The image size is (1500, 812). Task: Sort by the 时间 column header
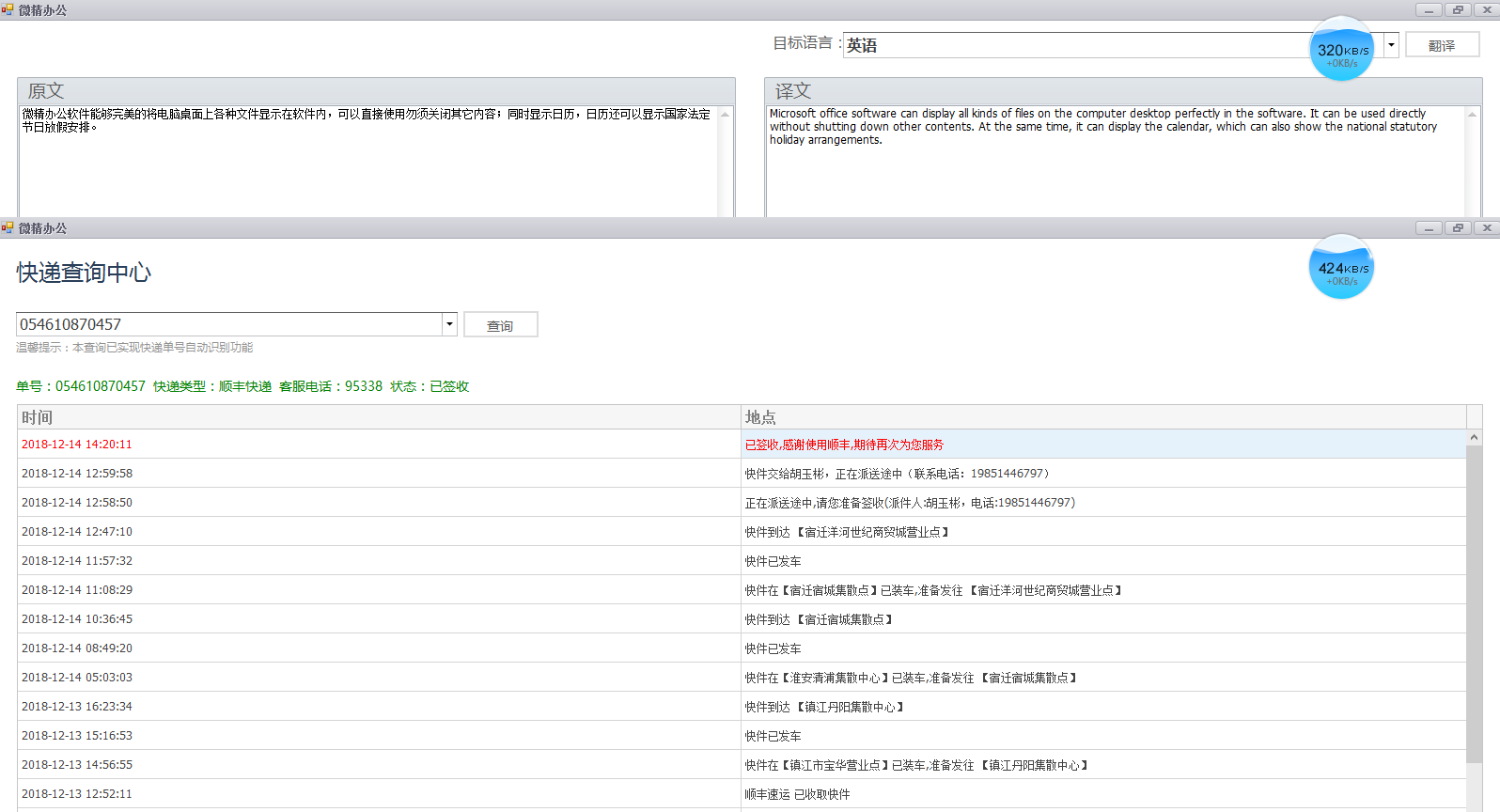click(378, 417)
